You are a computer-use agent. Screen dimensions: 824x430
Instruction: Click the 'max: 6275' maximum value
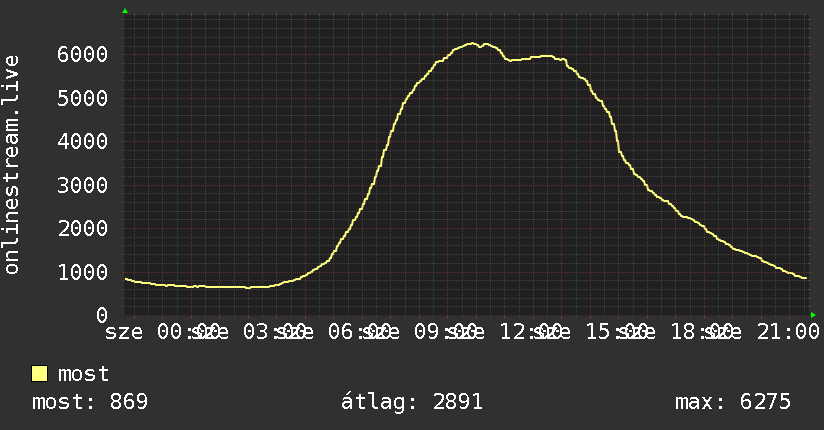tap(733, 402)
